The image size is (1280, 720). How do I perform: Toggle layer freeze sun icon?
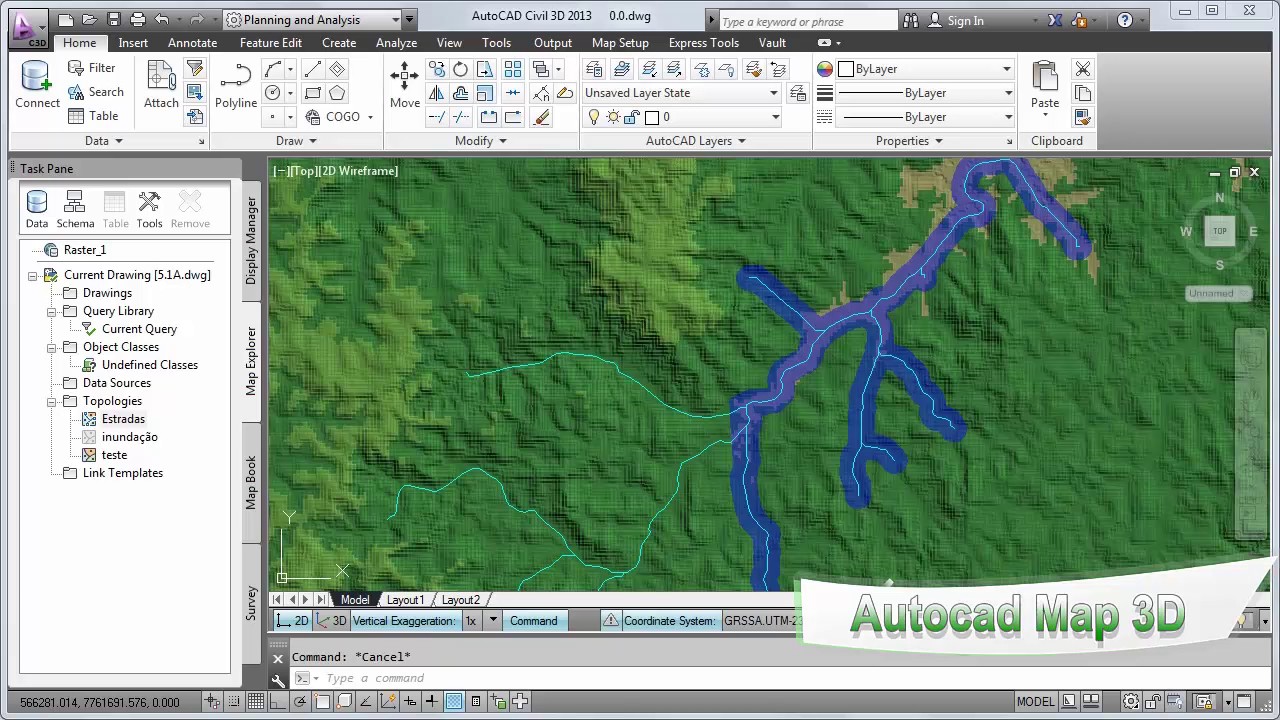point(613,117)
